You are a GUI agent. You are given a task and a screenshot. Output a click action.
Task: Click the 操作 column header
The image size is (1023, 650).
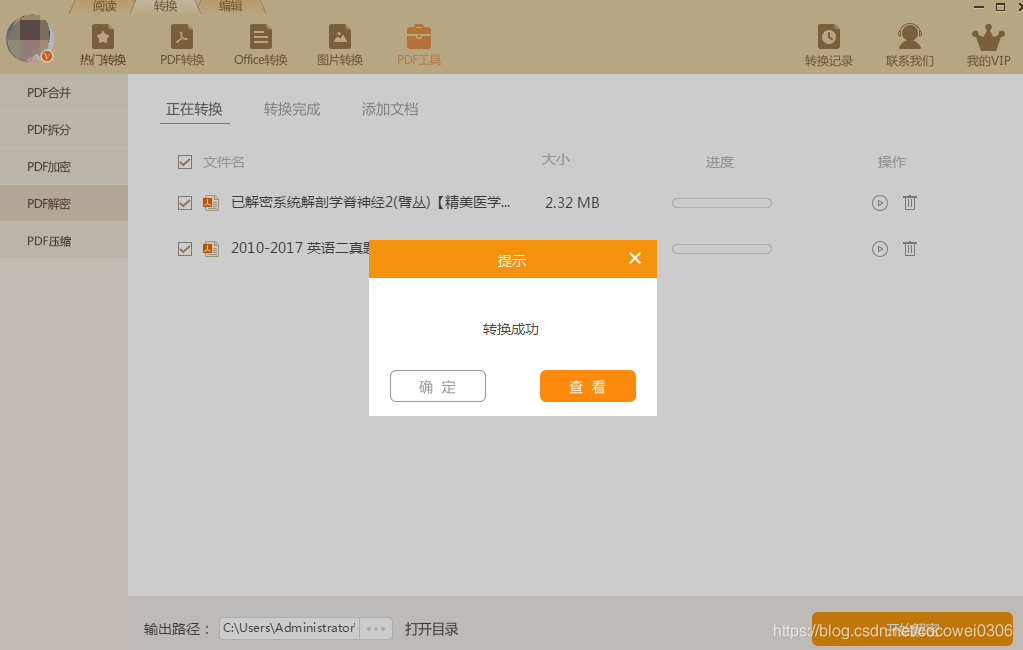point(892,162)
